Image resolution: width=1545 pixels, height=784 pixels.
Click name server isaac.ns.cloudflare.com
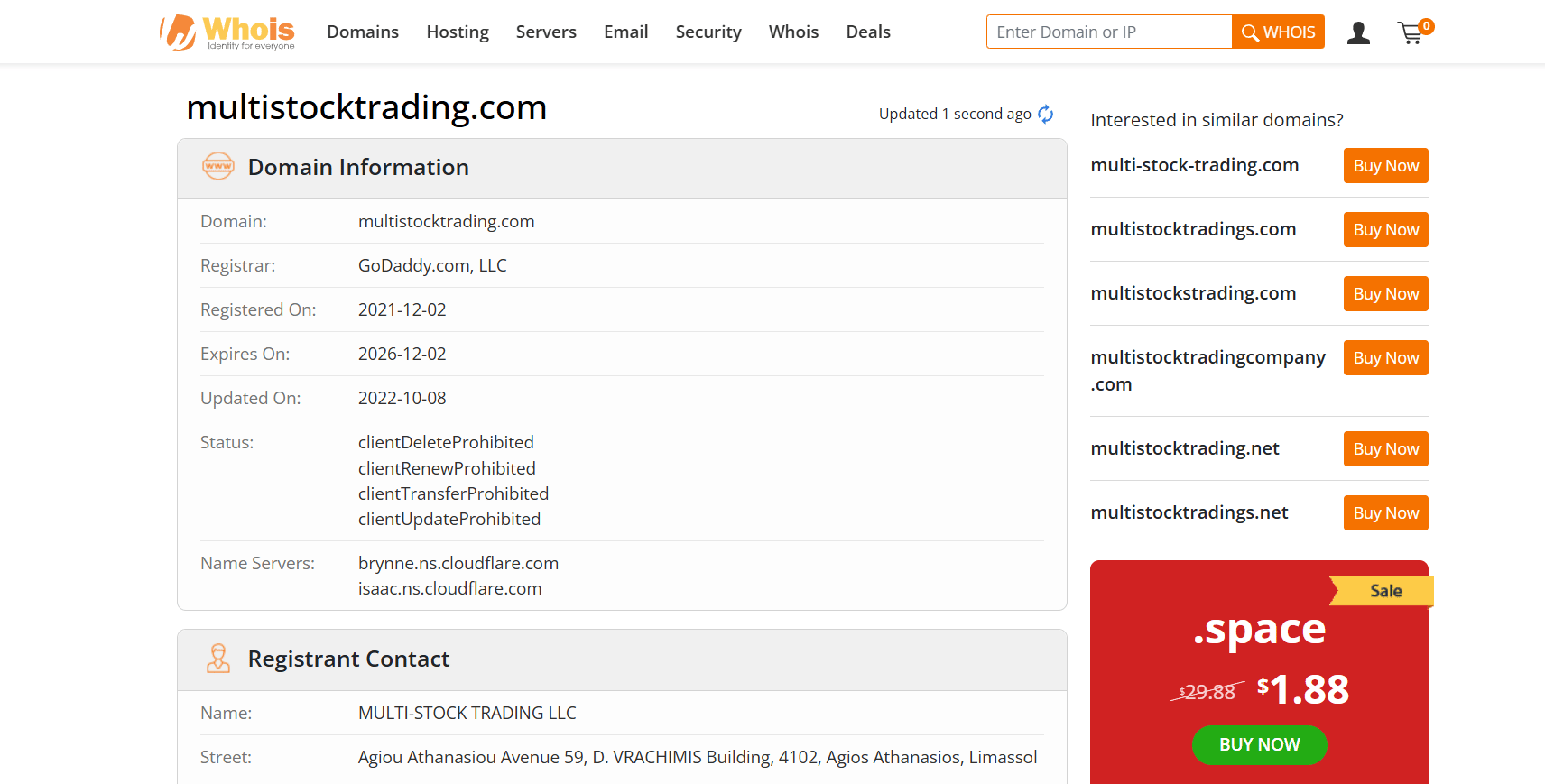(x=449, y=588)
